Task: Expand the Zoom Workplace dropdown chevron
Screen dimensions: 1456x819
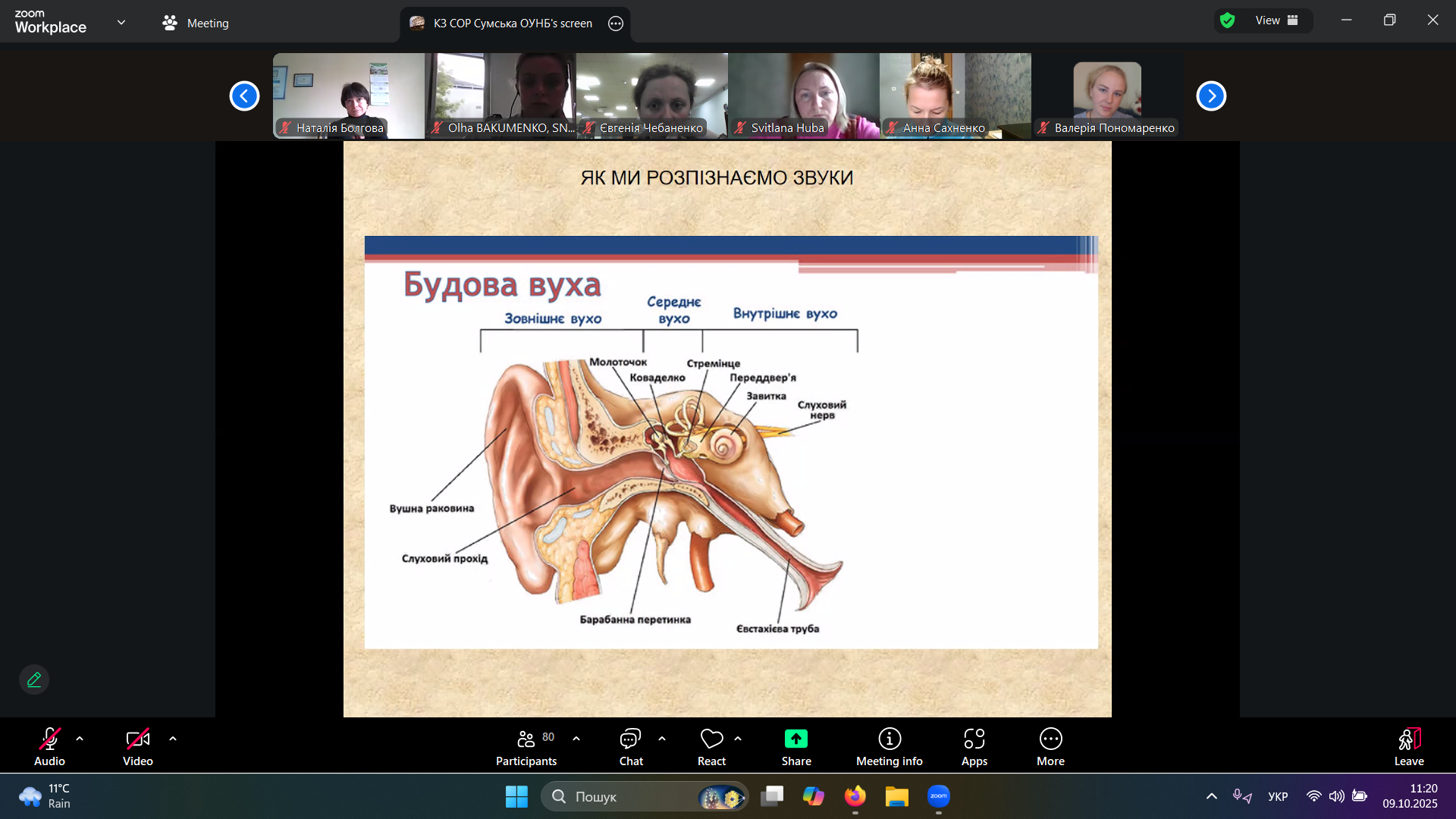Action: click(x=121, y=22)
